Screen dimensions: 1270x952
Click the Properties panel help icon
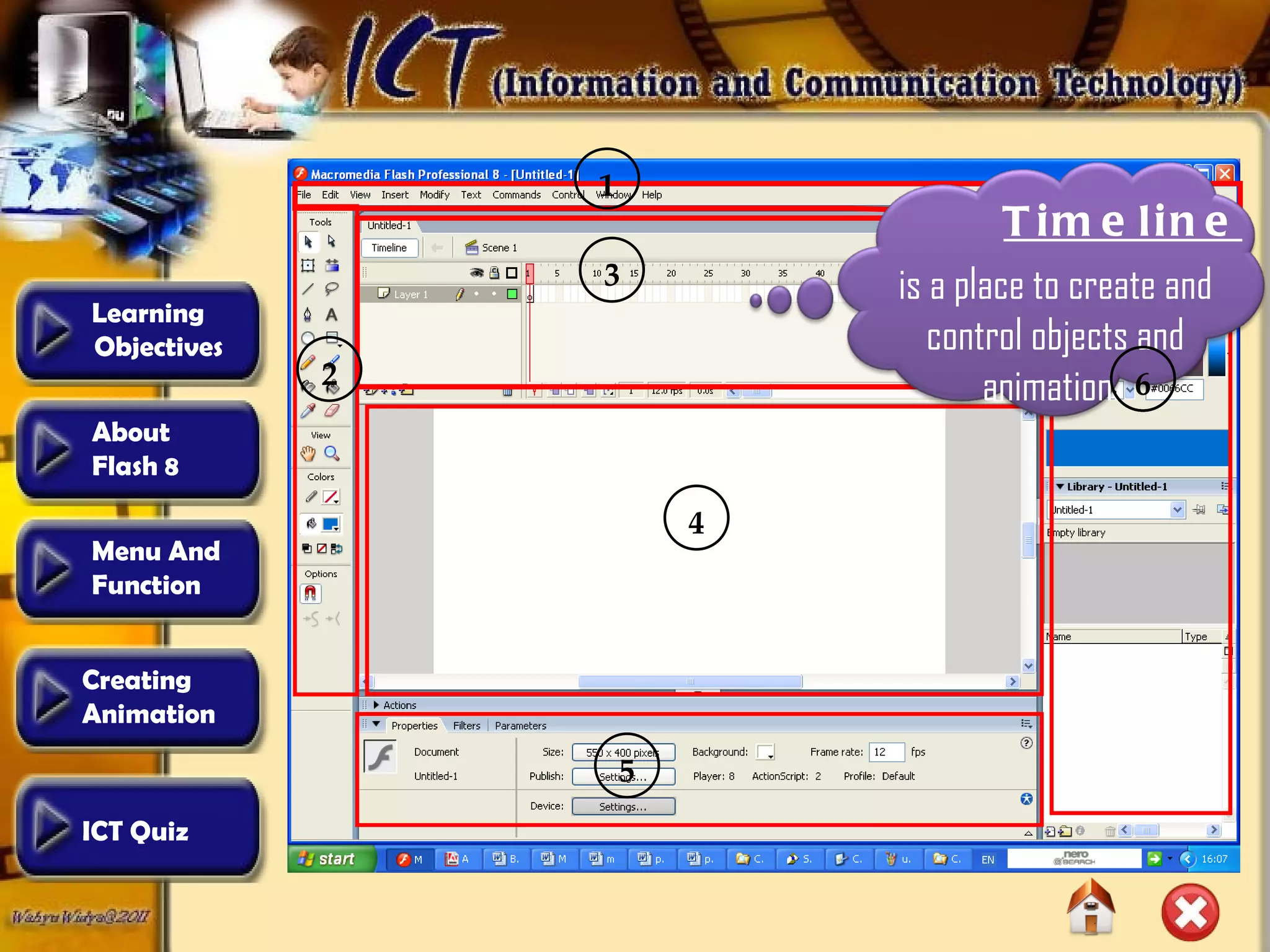[x=1026, y=743]
